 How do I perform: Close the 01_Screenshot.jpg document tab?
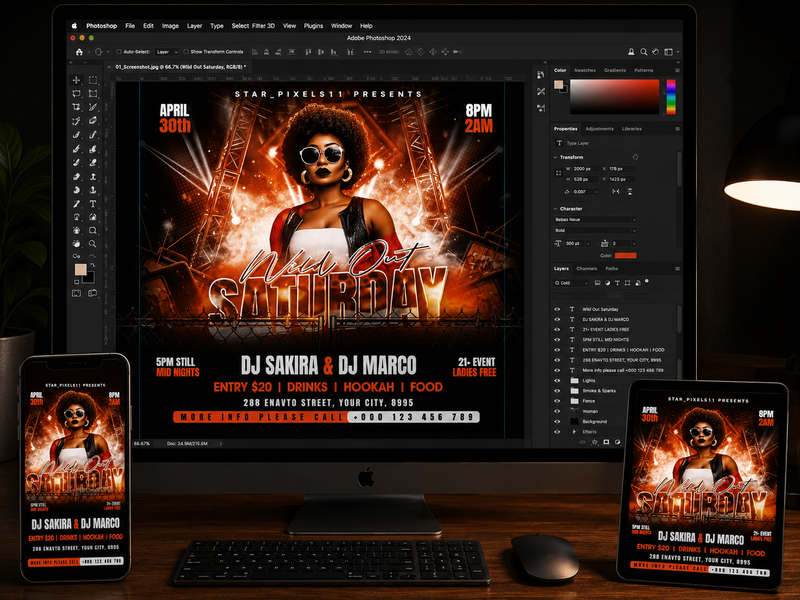pyautogui.click(x=109, y=67)
